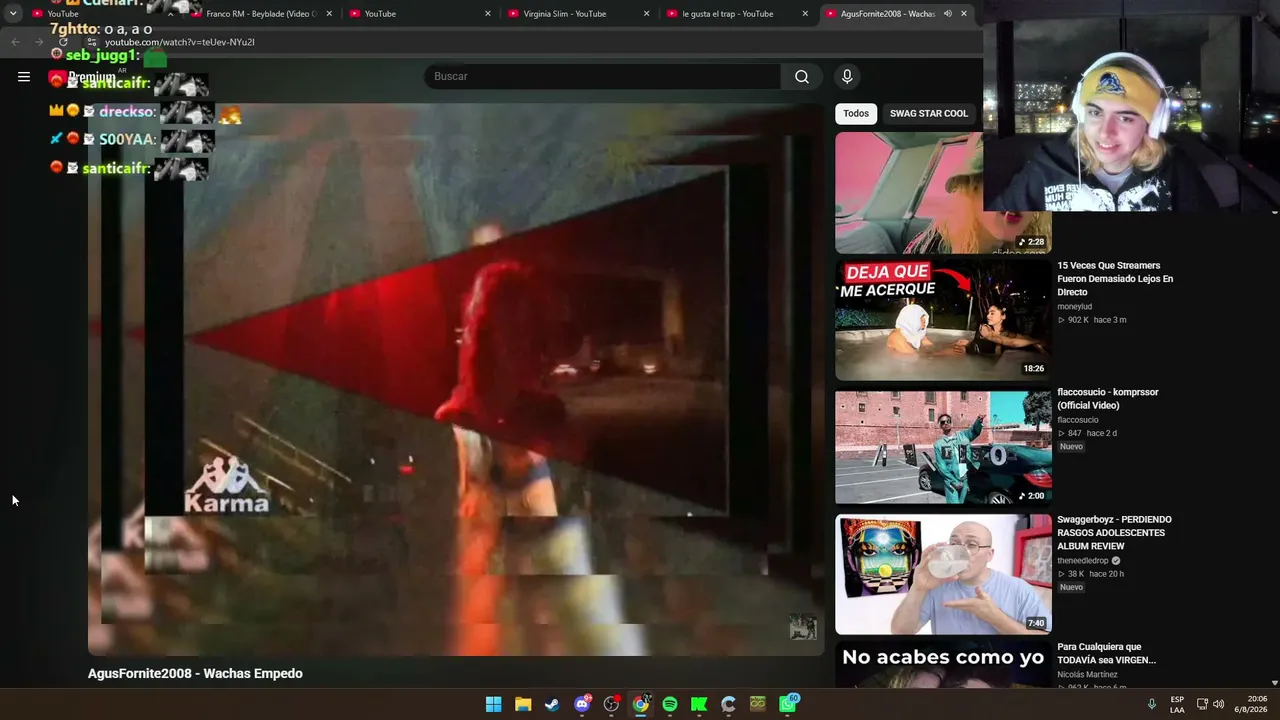This screenshot has width=1280, height=720.
Task: Open the No acabes como yo thumbnail
Action: 943,665
